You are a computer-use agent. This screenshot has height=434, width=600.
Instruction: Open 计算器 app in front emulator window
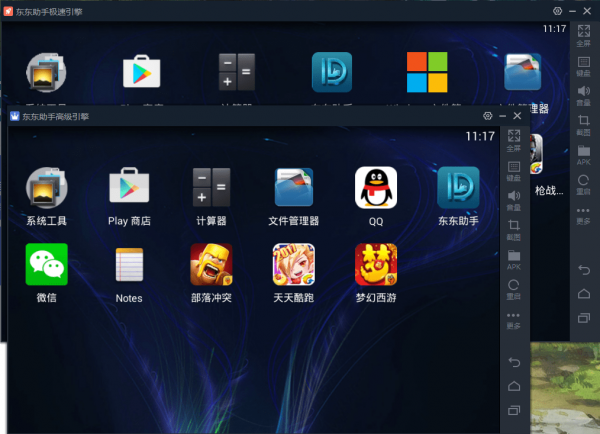point(211,187)
